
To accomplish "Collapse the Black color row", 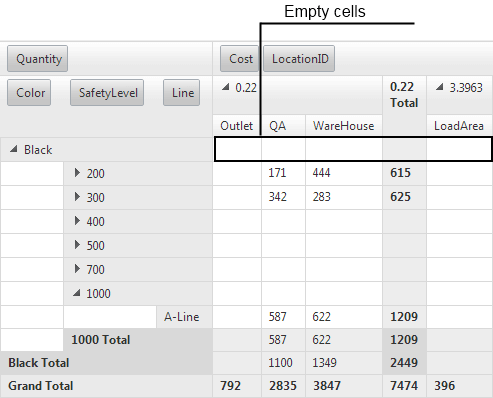I will click(14, 149).
